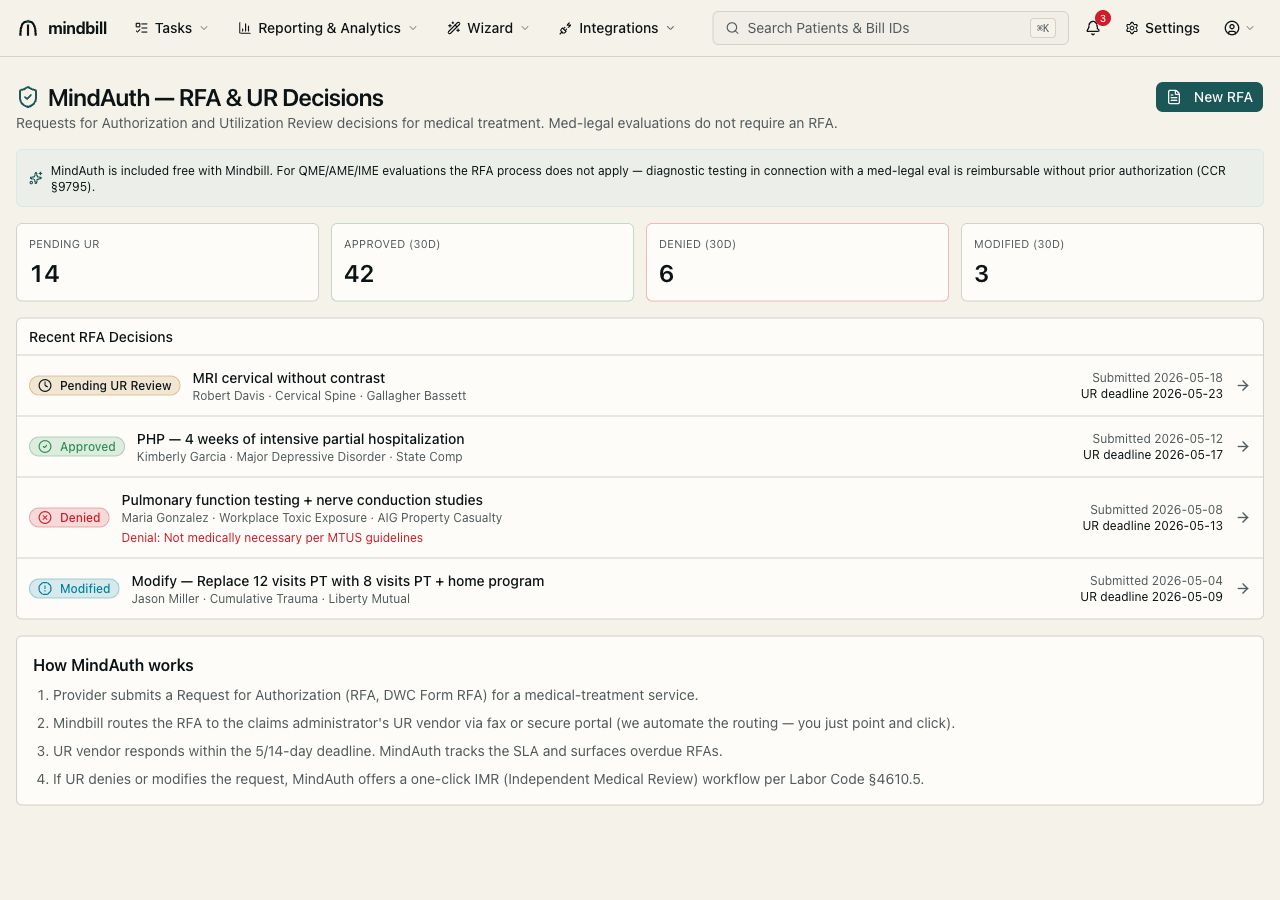Click Kimberly Garcia patient details line

click(x=300, y=457)
